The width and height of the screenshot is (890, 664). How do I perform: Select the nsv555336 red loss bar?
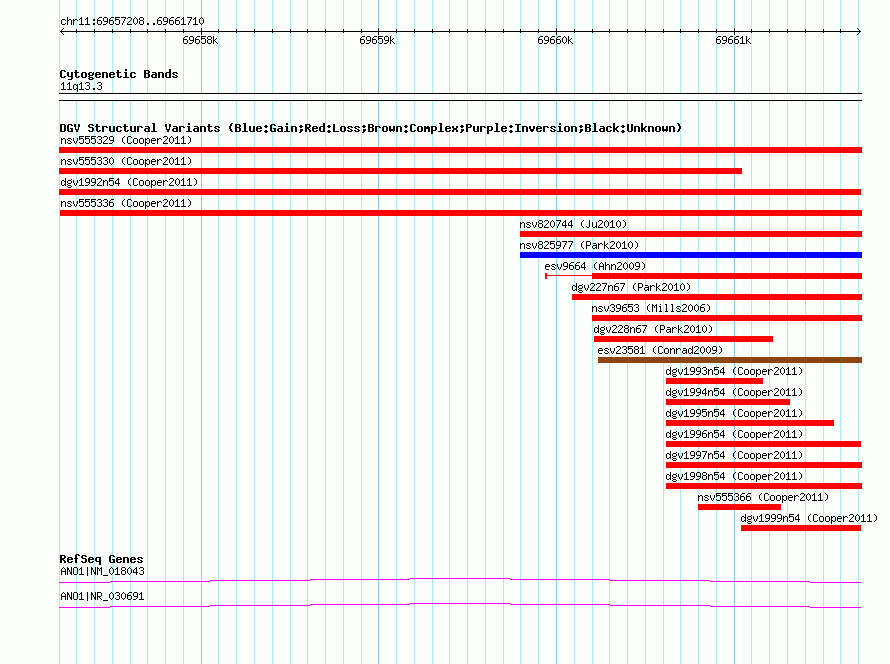[x=460, y=213]
